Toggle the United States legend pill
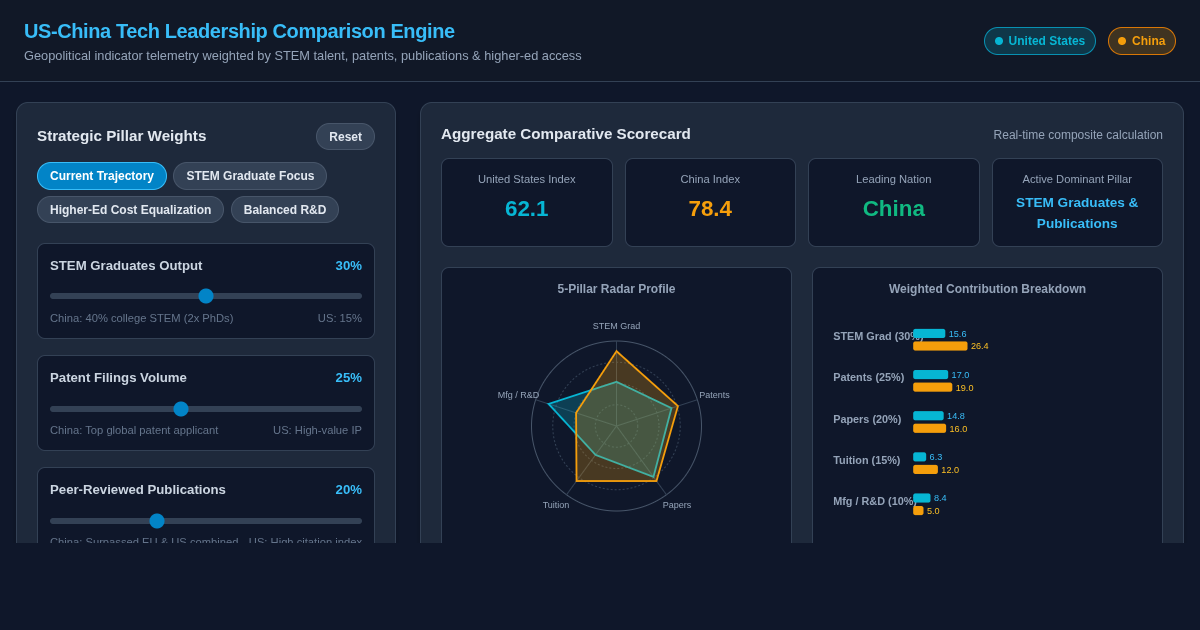The image size is (1200, 630). [x=1040, y=41]
